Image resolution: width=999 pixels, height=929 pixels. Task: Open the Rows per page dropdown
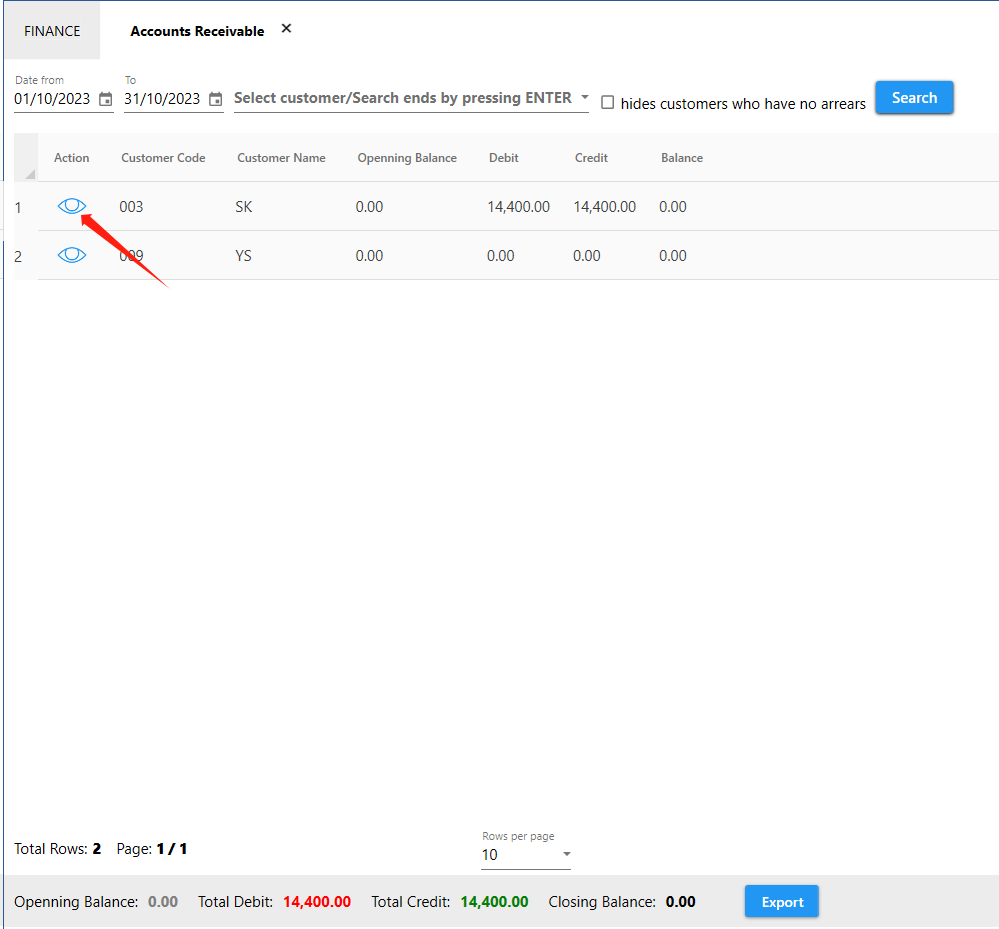pyautogui.click(x=566, y=855)
